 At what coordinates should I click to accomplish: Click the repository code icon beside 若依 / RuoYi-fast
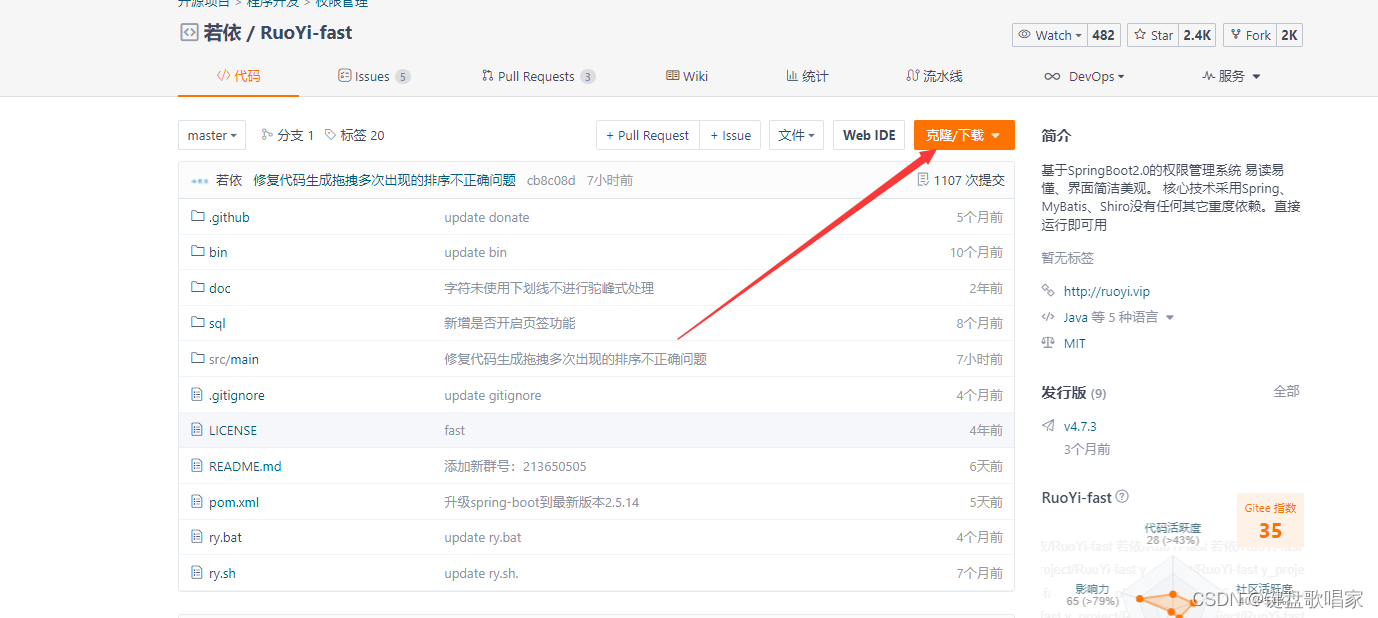189,32
